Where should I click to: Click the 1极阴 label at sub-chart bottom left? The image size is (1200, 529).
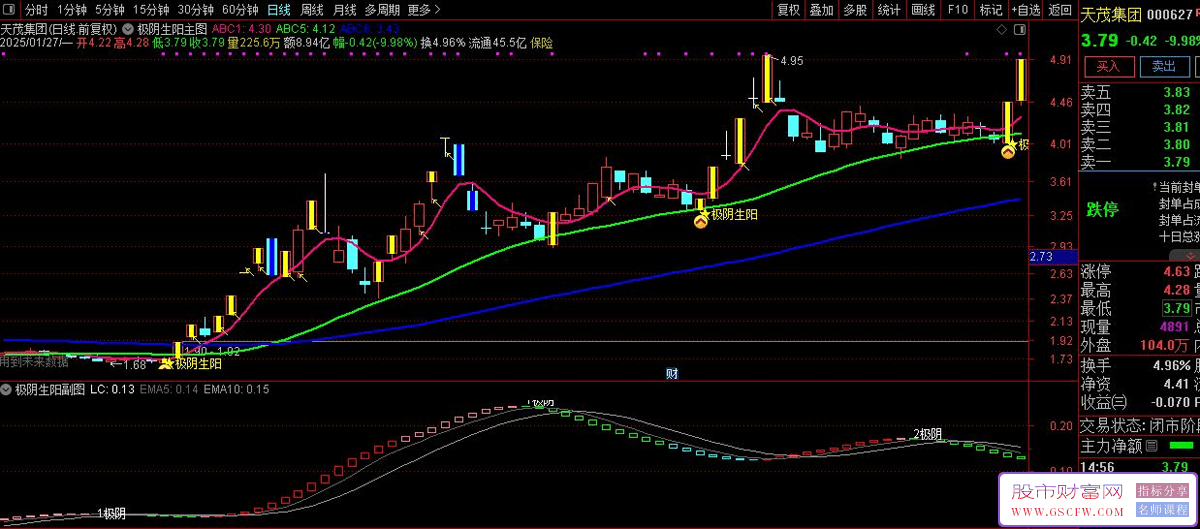click(112, 513)
